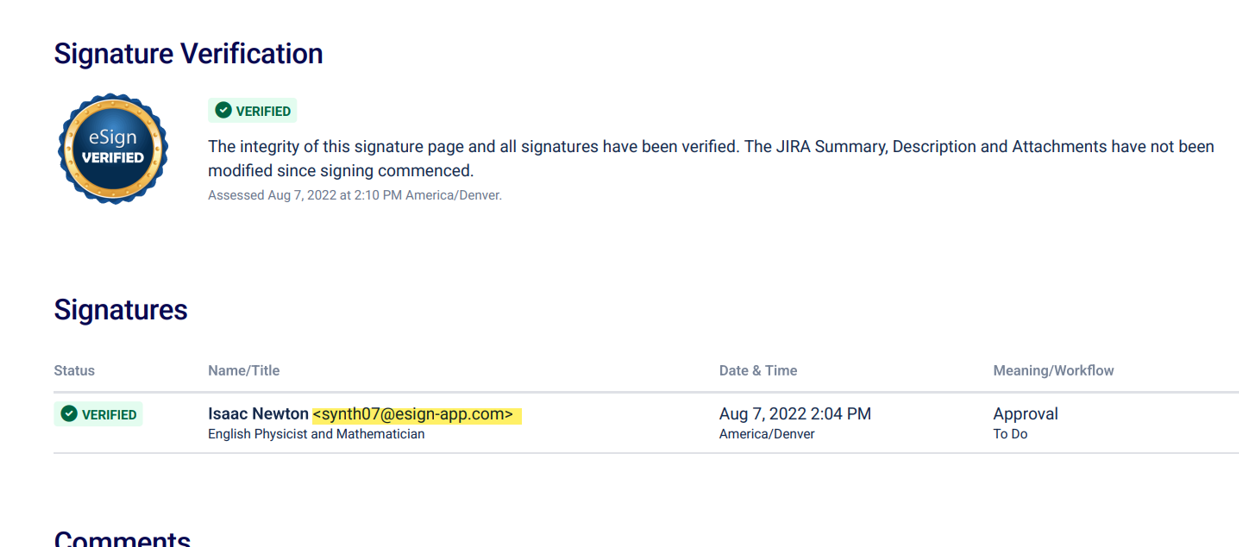Click the Signatures section heading

pyautogui.click(x=121, y=310)
